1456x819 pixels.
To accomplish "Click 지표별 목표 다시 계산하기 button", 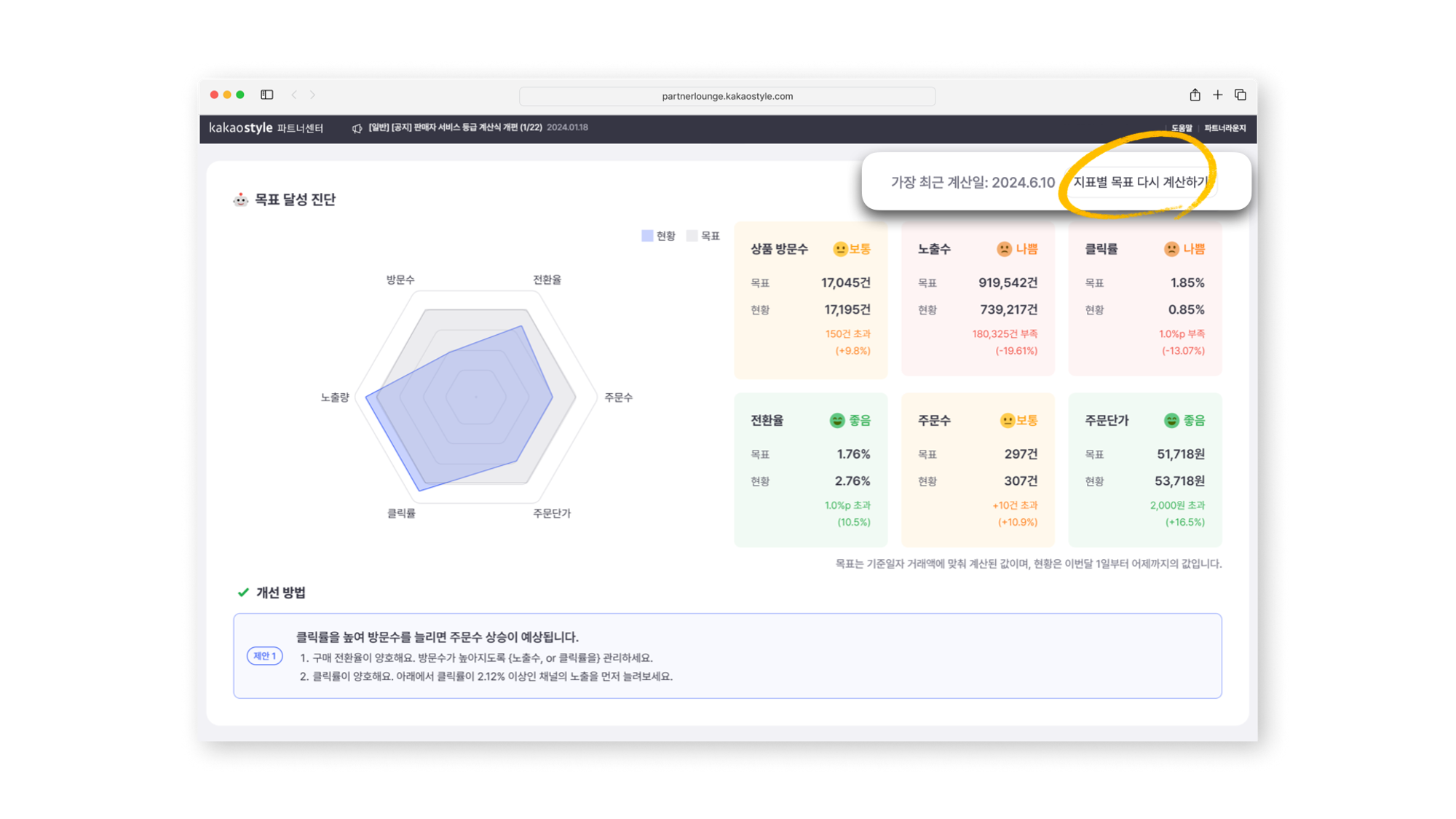I will (1139, 182).
